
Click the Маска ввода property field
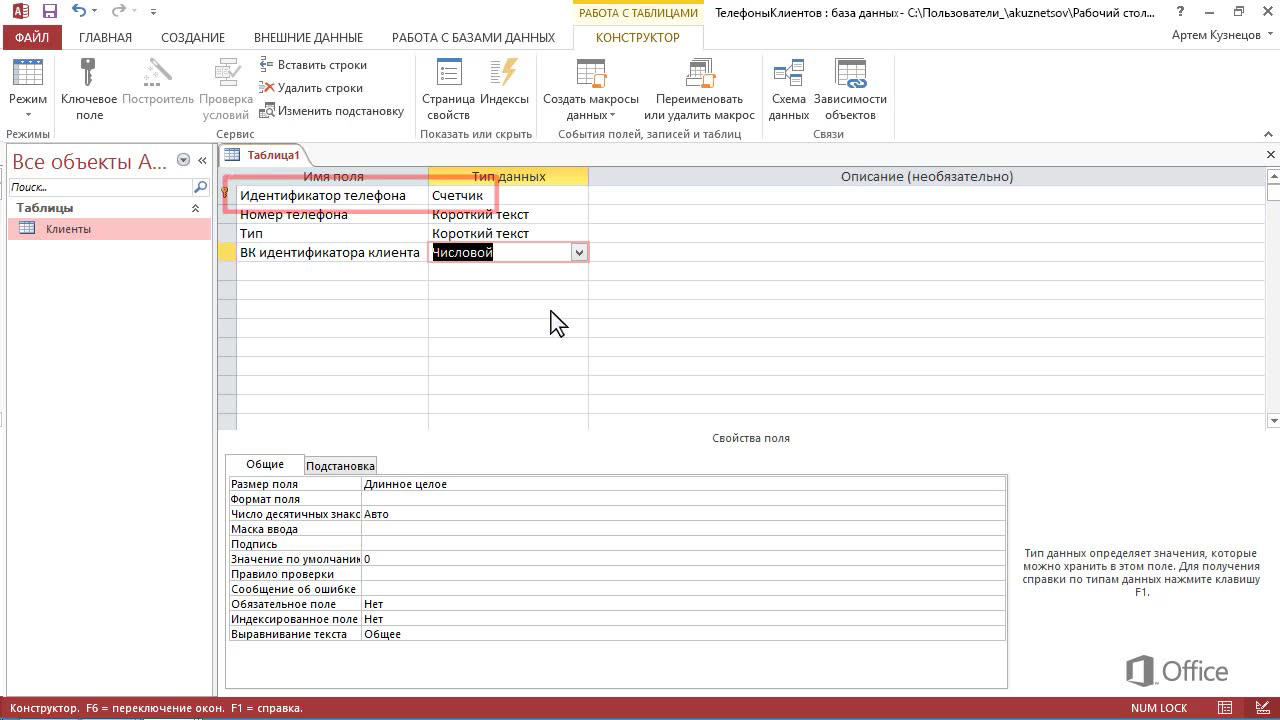[684, 529]
